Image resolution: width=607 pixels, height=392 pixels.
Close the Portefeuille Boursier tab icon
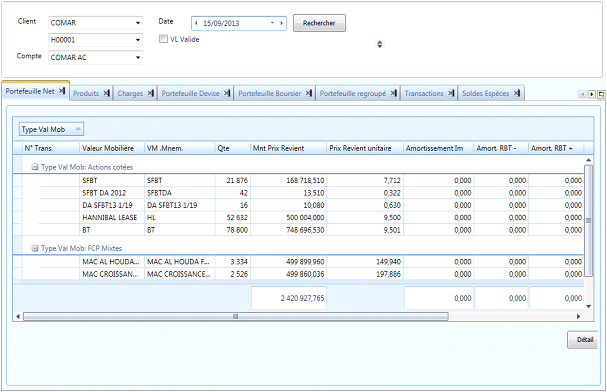tap(309, 93)
